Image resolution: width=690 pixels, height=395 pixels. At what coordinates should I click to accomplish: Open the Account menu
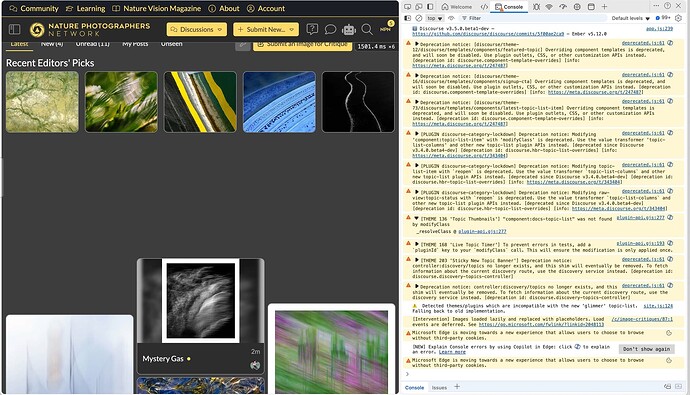266,8
